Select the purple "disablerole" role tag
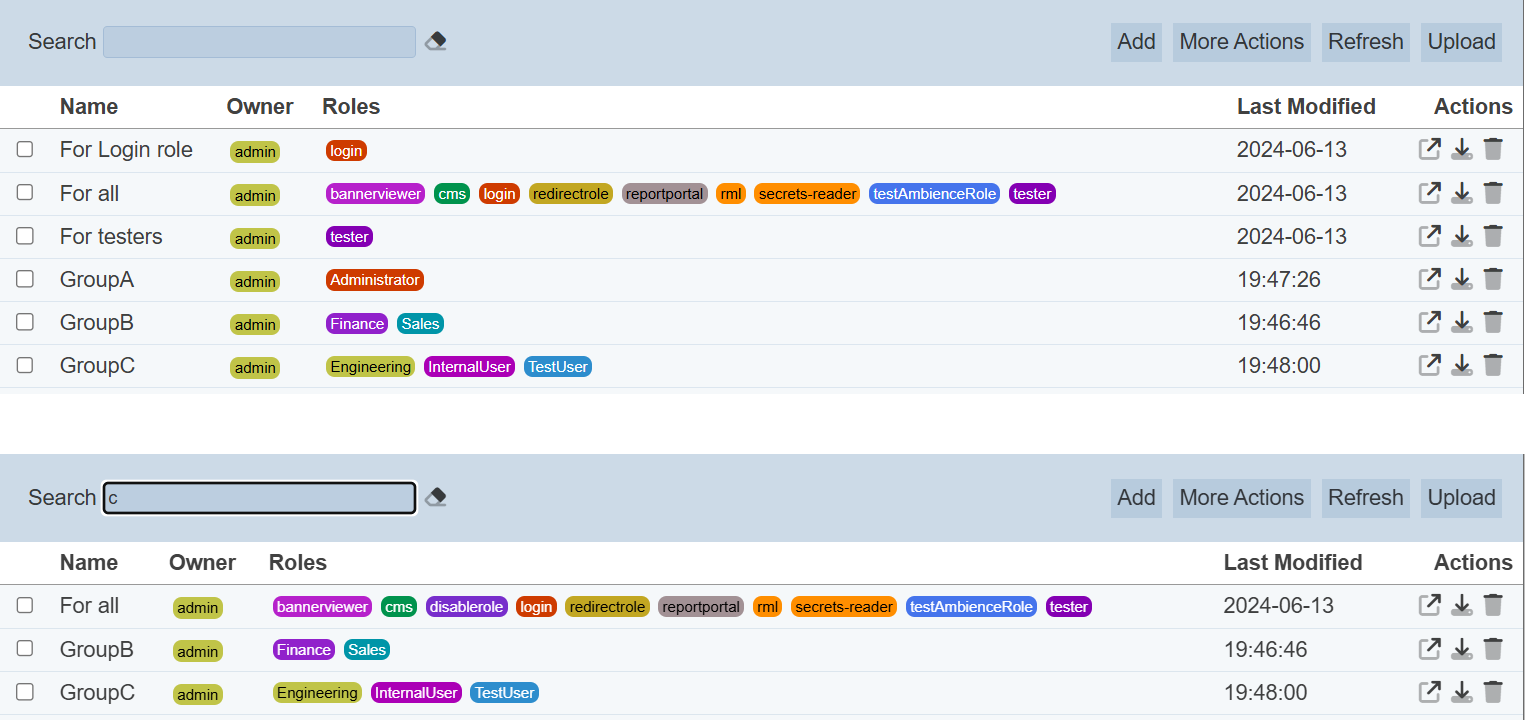 466,607
